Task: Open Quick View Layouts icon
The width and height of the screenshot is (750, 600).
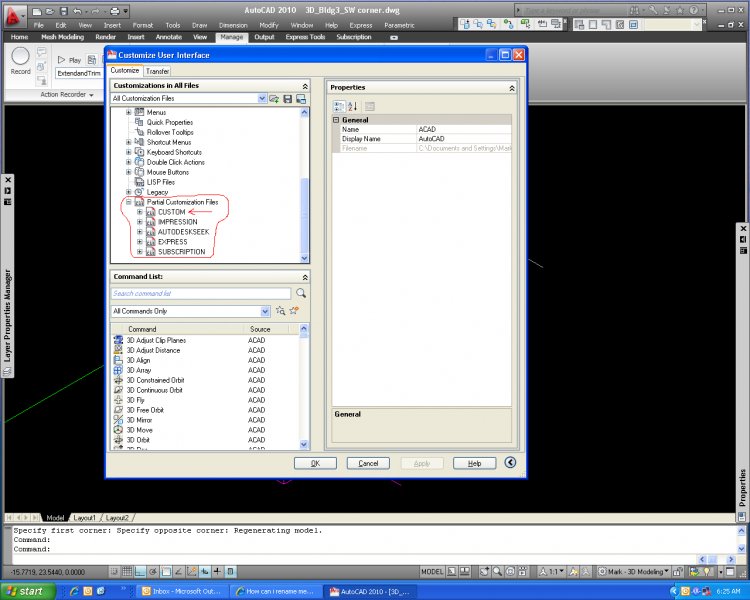Action: [x=452, y=571]
